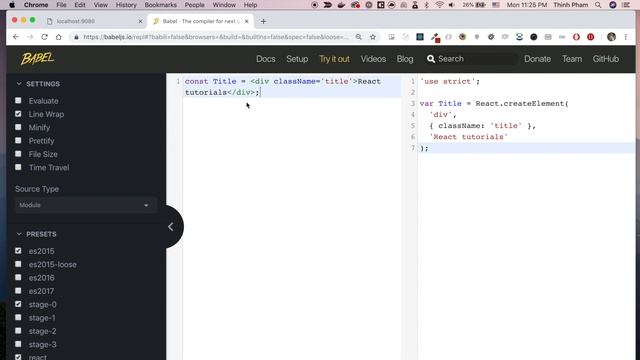Viewport: 640px width, 360px height.
Task: Reload the Babel page
Action: (x=44, y=37)
